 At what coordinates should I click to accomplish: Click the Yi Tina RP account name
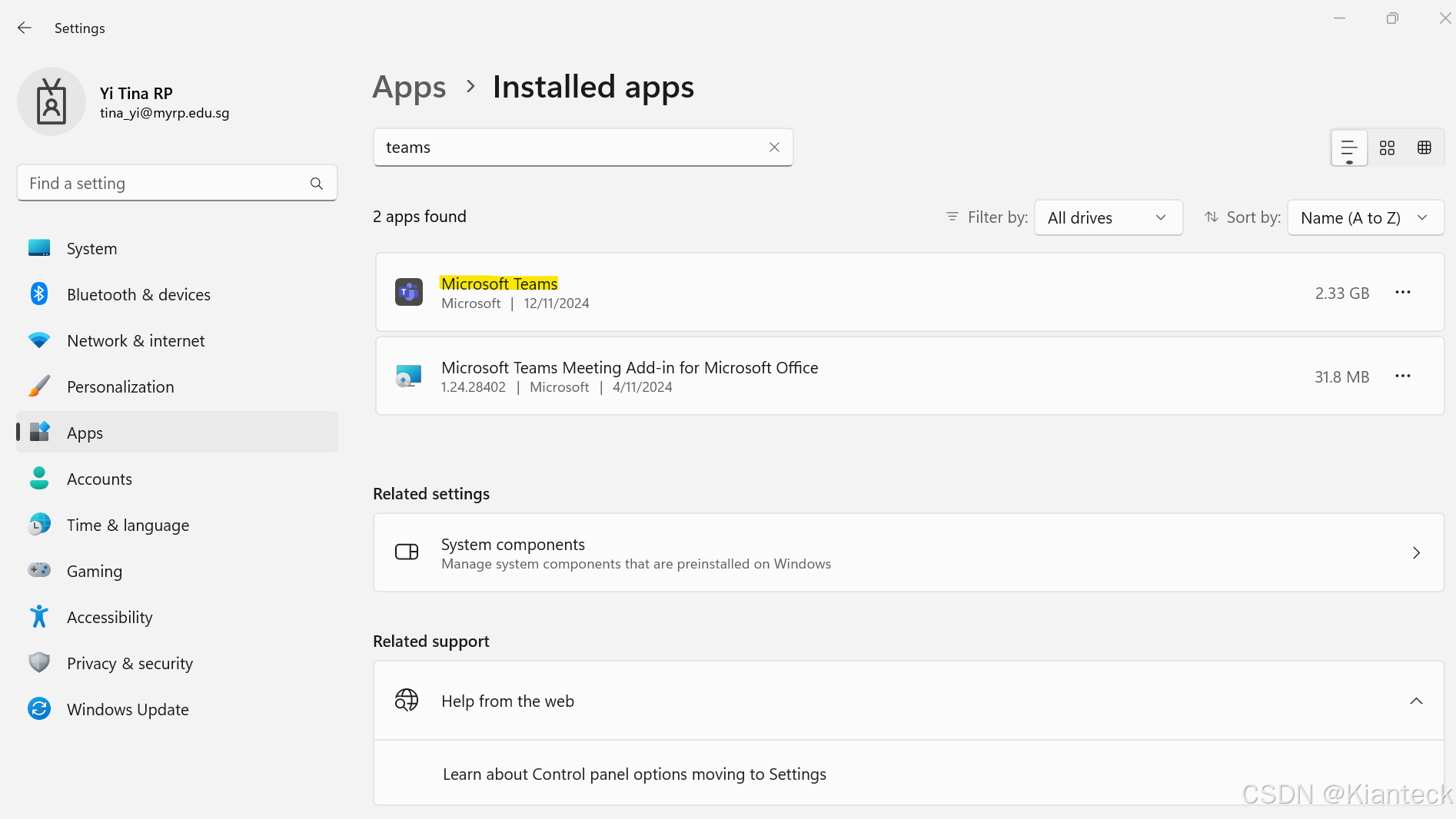pos(136,93)
